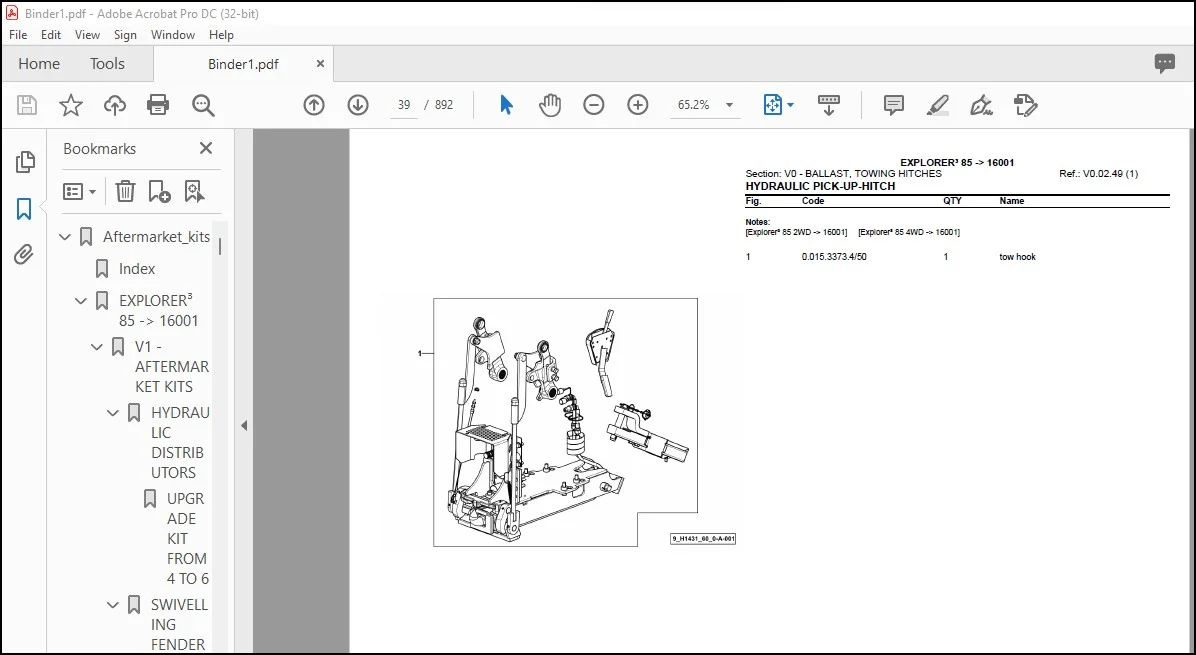Click the stamp and edit tool icon
Image resolution: width=1196 pixels, height=655 pixels.
(x=1025, y=105)
